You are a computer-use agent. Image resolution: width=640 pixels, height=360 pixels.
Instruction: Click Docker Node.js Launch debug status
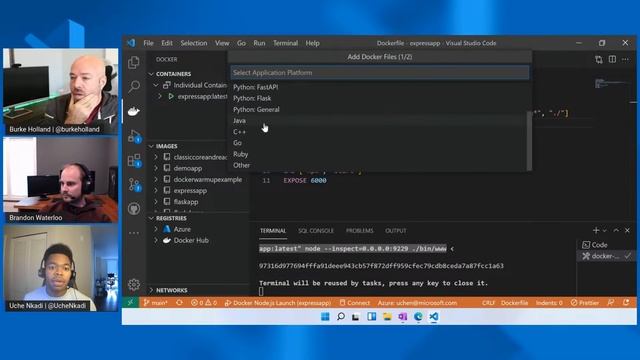point(278,303)
